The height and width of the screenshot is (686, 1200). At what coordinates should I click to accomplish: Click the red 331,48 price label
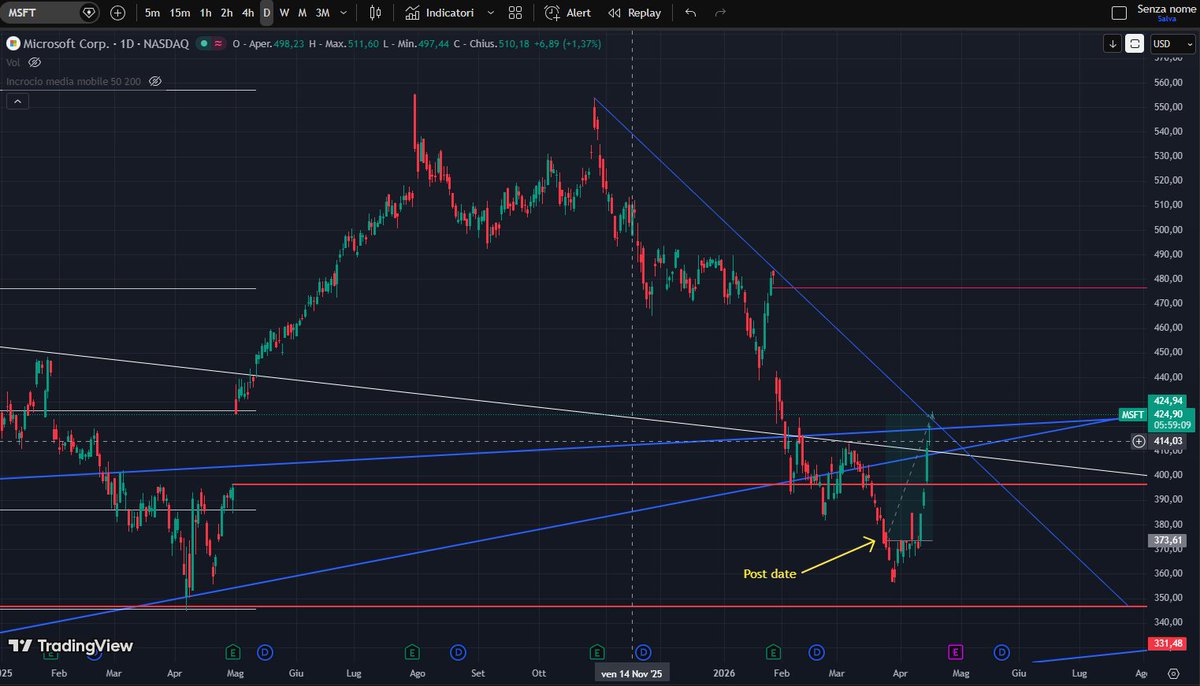coord(1168,643)
